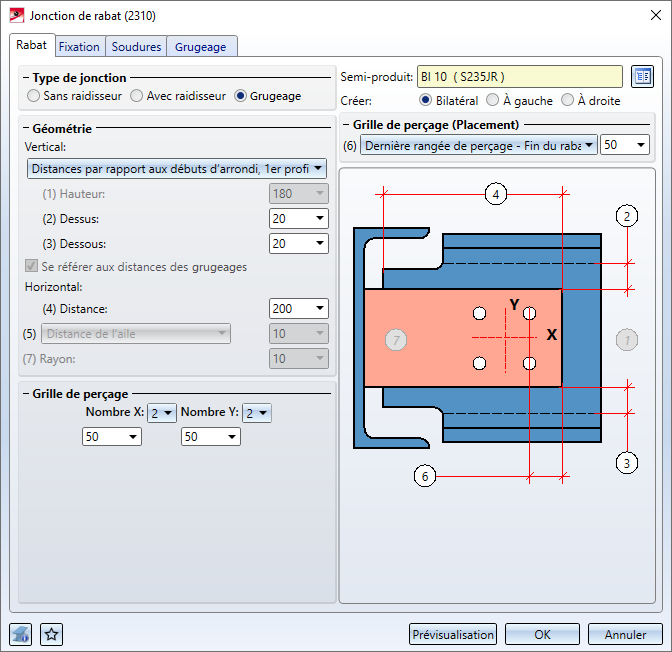Open the semi-product catalogue browser icon
Viewport: 672px width, 652px height.
(642, 77)
